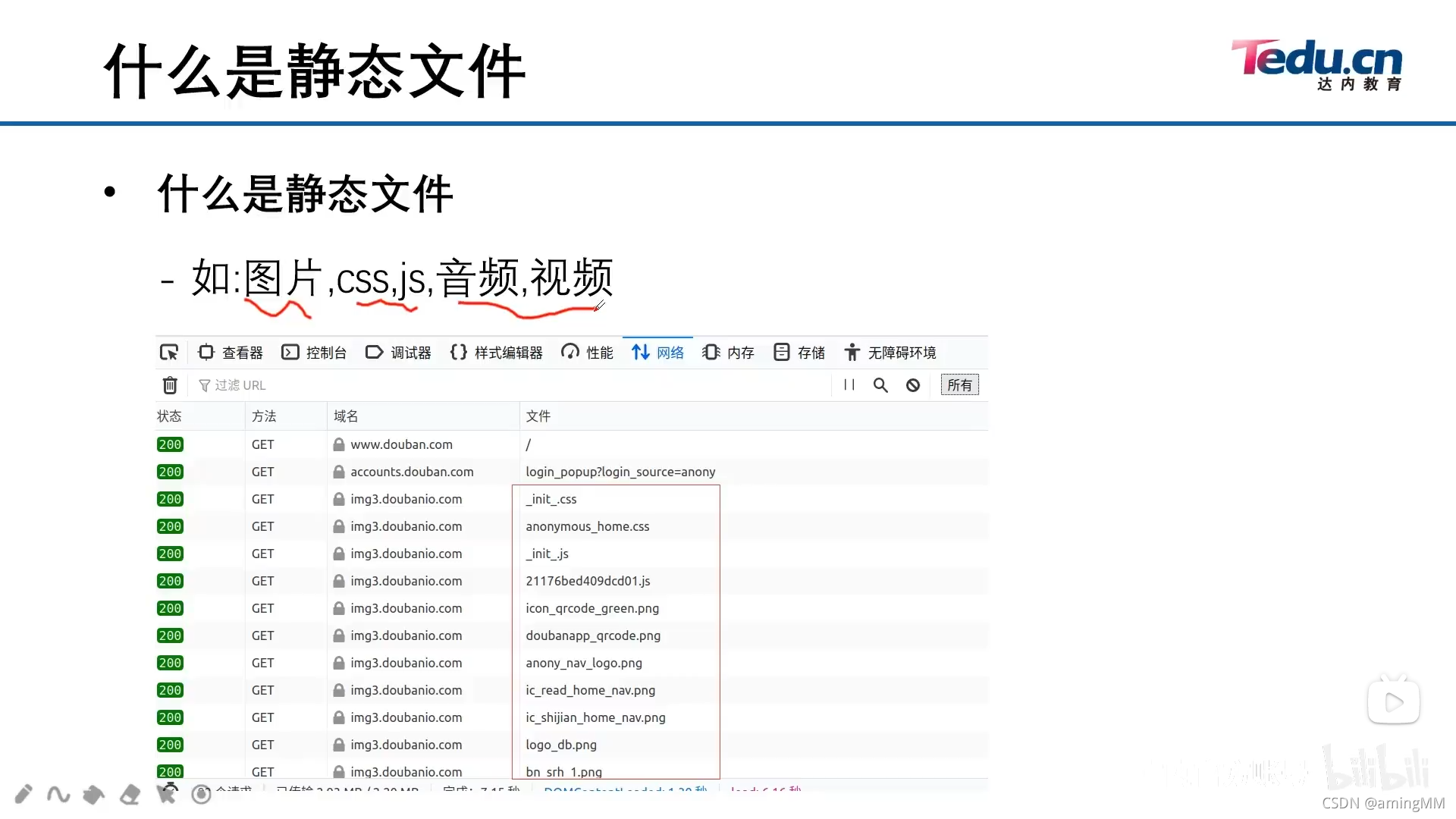The image size is (1456, 819).
Task: Click the circular record icon
Action: point(201,794)
